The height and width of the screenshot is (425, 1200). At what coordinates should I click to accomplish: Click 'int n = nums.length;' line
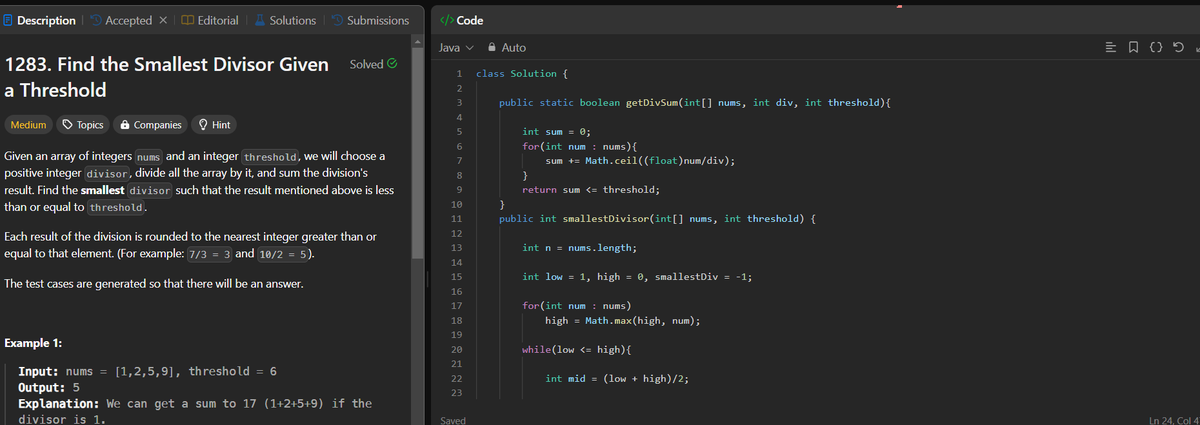[x=580, y=247]
